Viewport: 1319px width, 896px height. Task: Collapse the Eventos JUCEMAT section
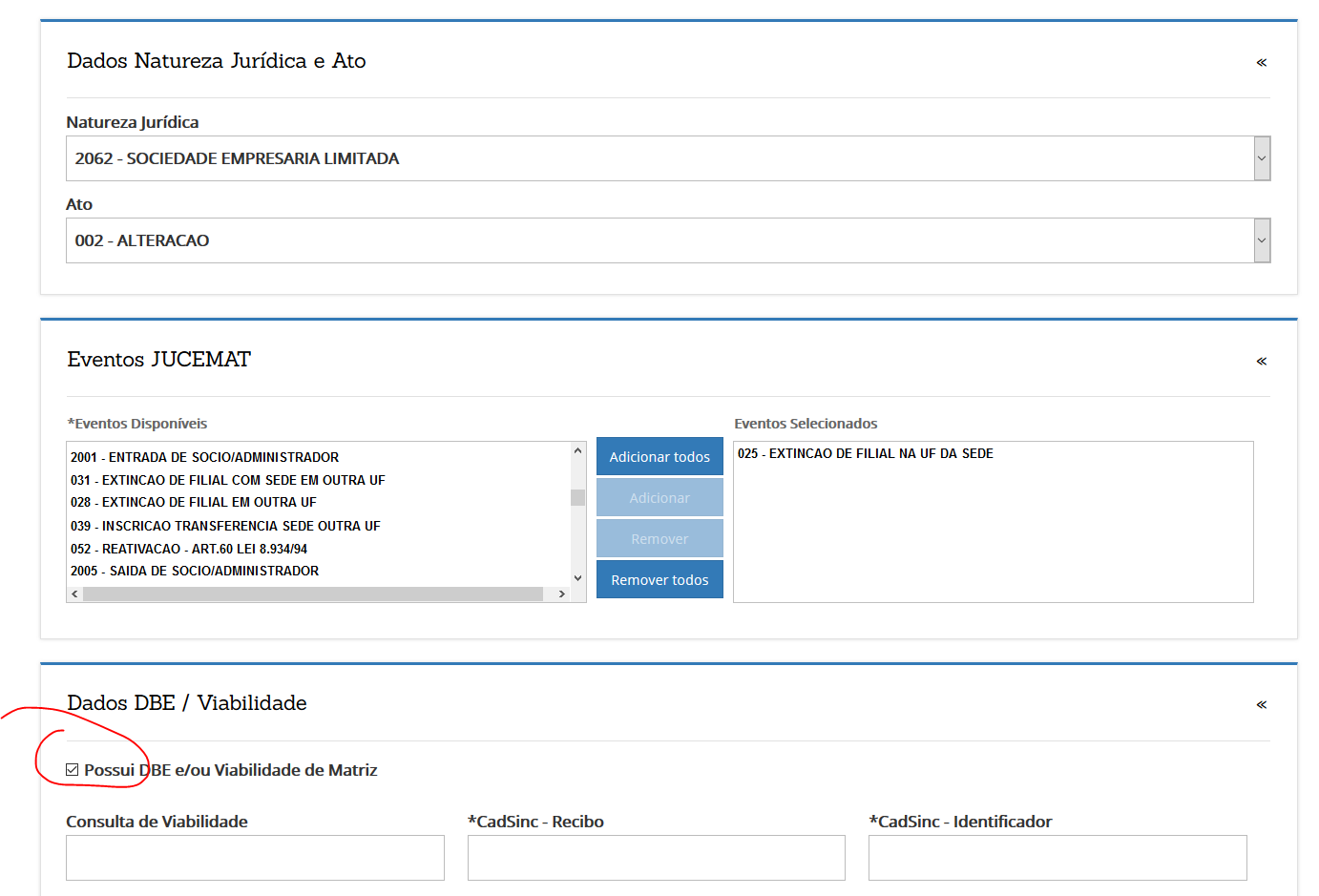1261,361
